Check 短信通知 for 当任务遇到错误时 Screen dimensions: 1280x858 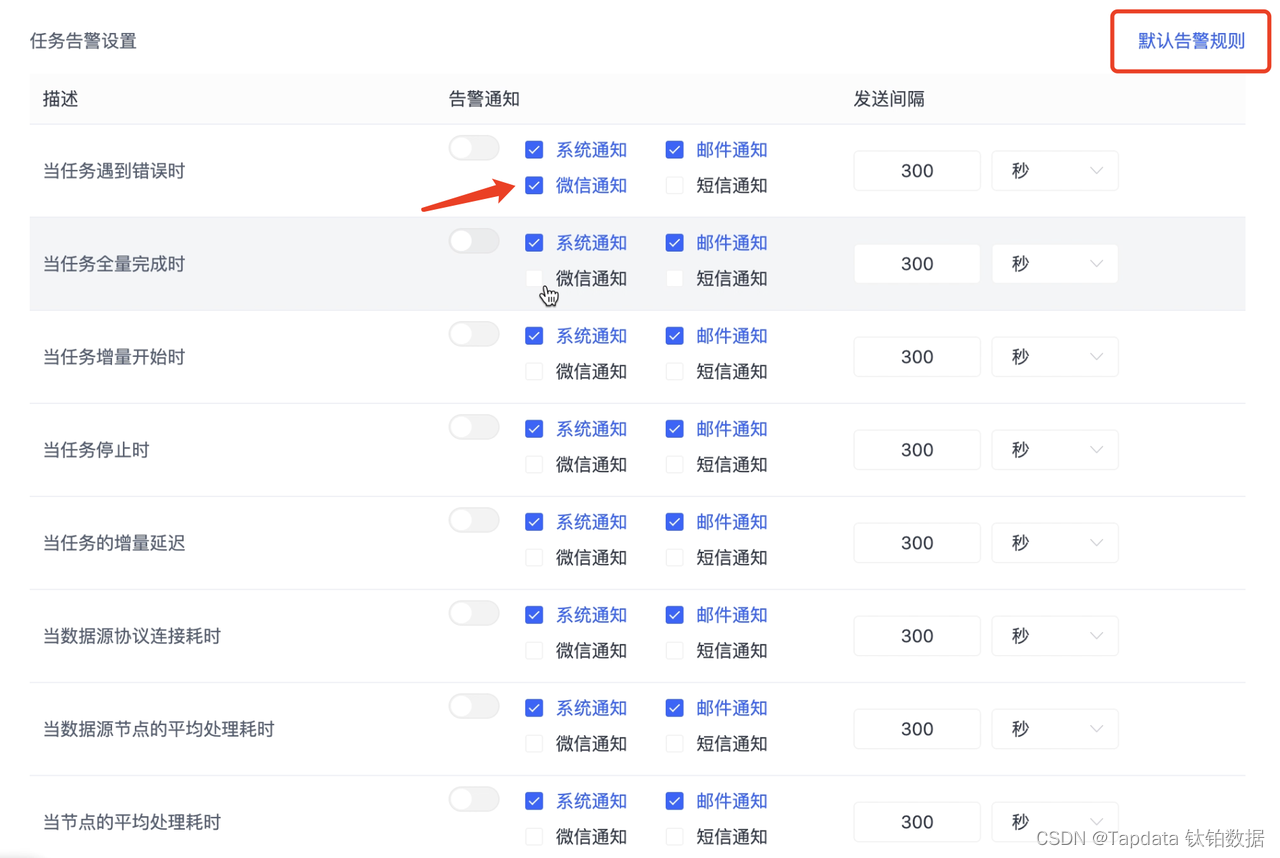(x=675, y=185)
